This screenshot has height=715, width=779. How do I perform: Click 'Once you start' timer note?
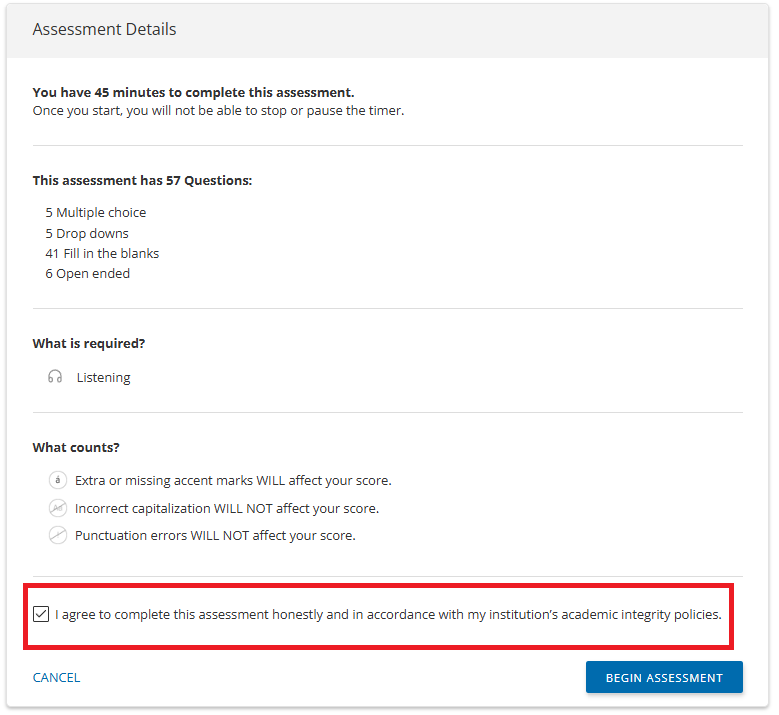pyautogui.click(x=219, y=110)
